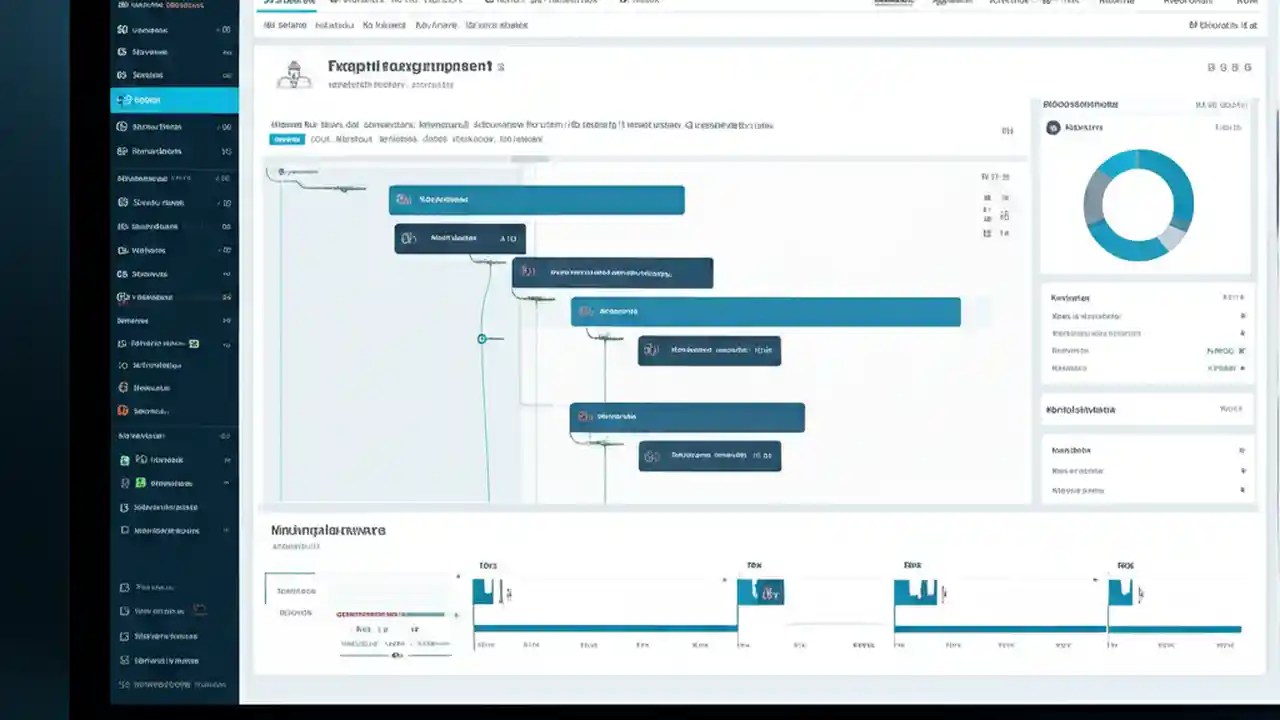
Task: Click the icon on the gray sub-node bar
Action: (651, 350)
